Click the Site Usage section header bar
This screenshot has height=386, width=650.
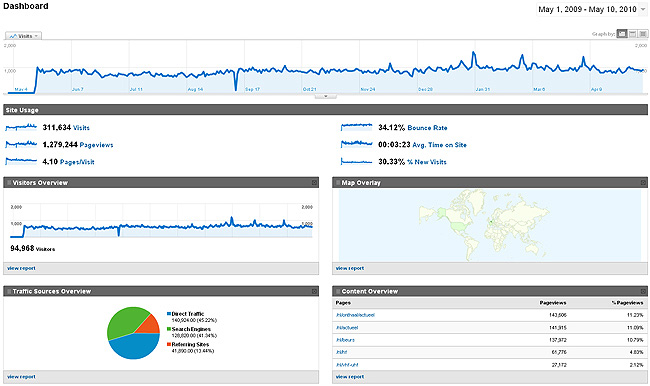pyautogui.click(x=325, y=110)
